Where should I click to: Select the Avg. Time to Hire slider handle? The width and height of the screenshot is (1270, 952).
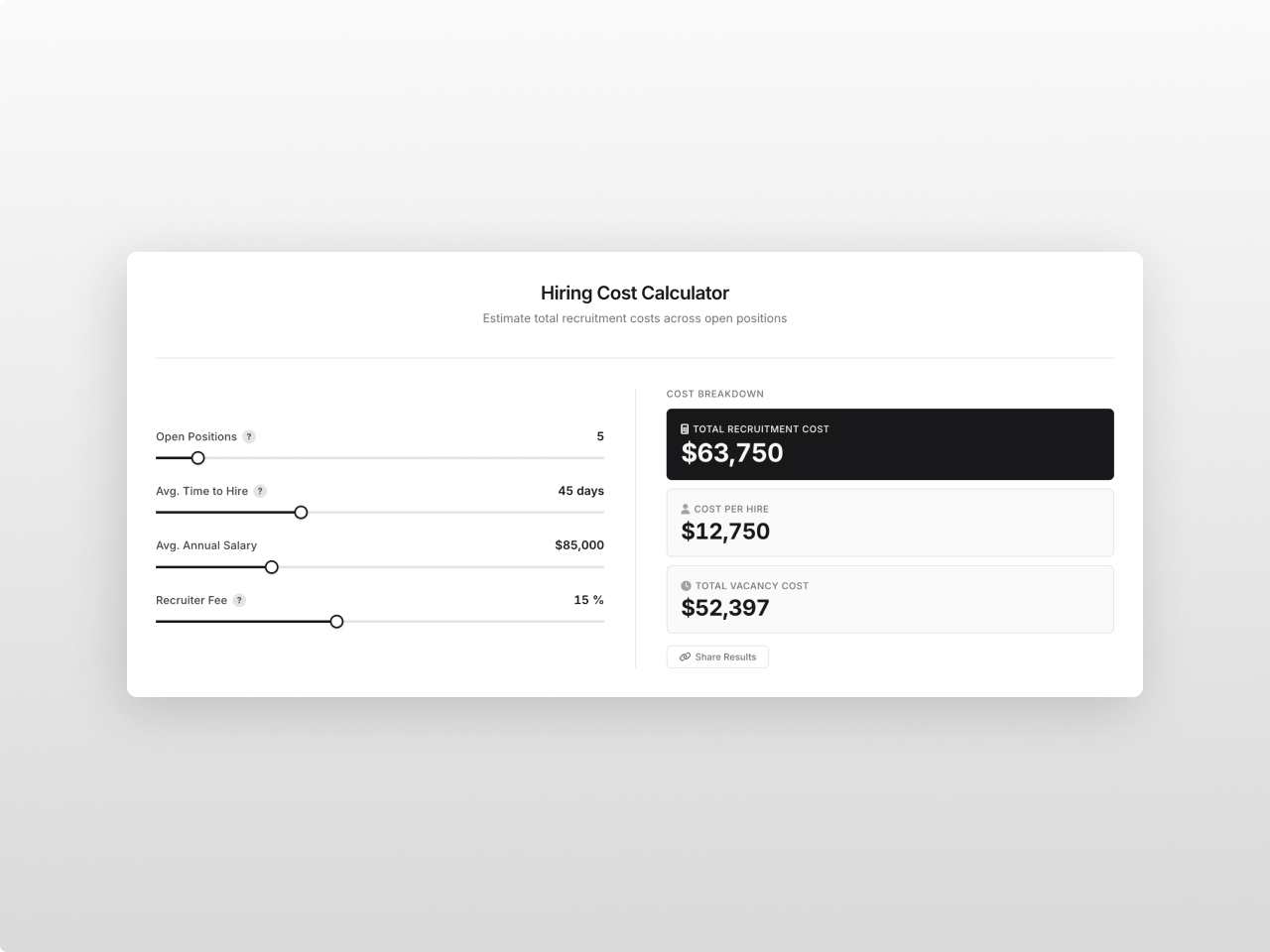(x=301, y=513)
